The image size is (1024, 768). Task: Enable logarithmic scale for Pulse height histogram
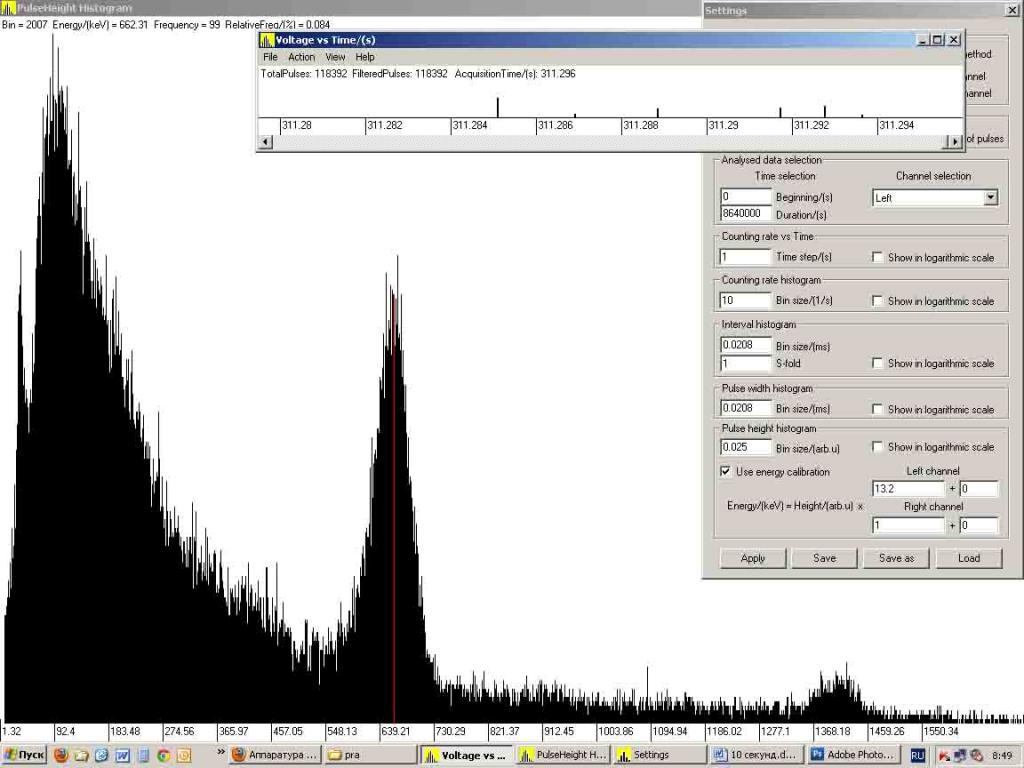point(877,447)
